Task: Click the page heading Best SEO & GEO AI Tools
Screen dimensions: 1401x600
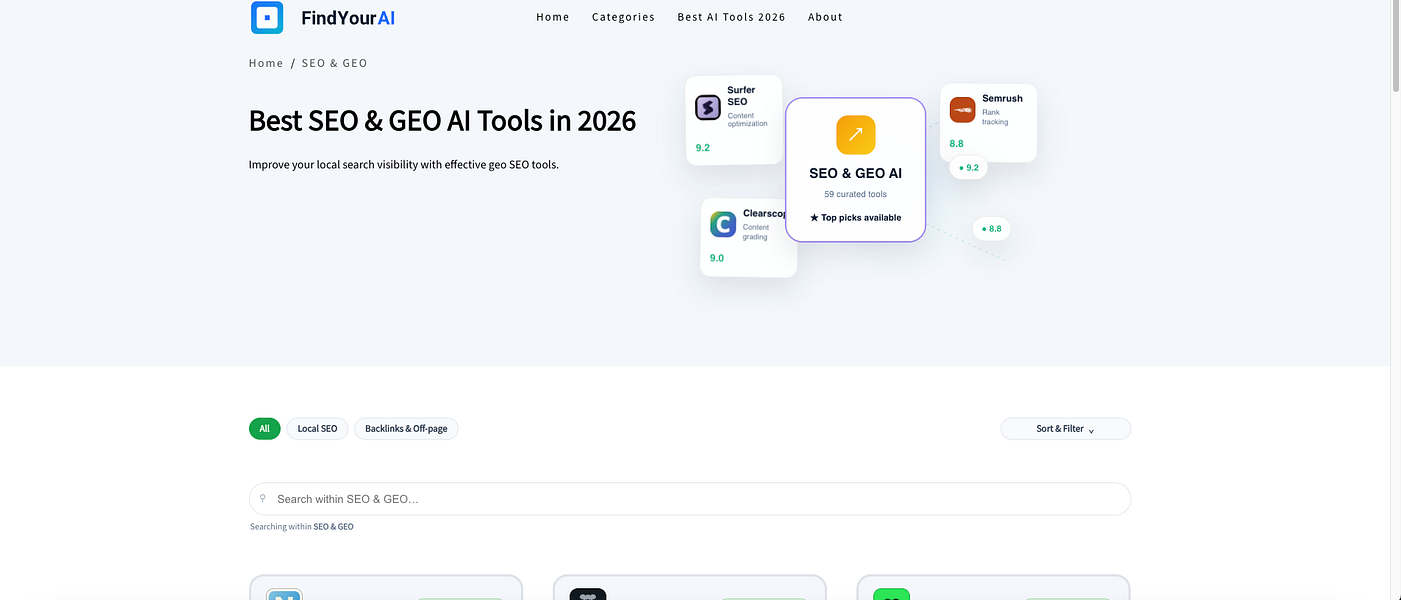Action: pos(442,121)
